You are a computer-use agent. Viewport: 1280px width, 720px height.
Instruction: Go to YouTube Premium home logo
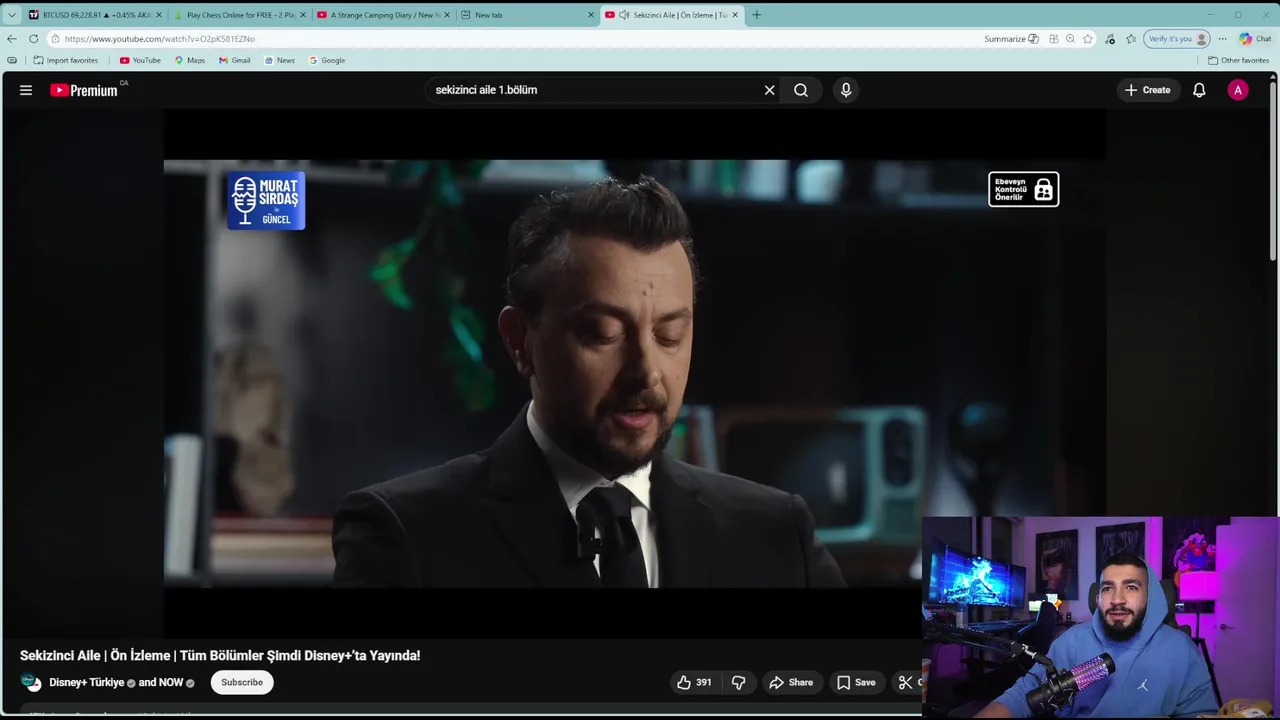click(x=84, y=90)
